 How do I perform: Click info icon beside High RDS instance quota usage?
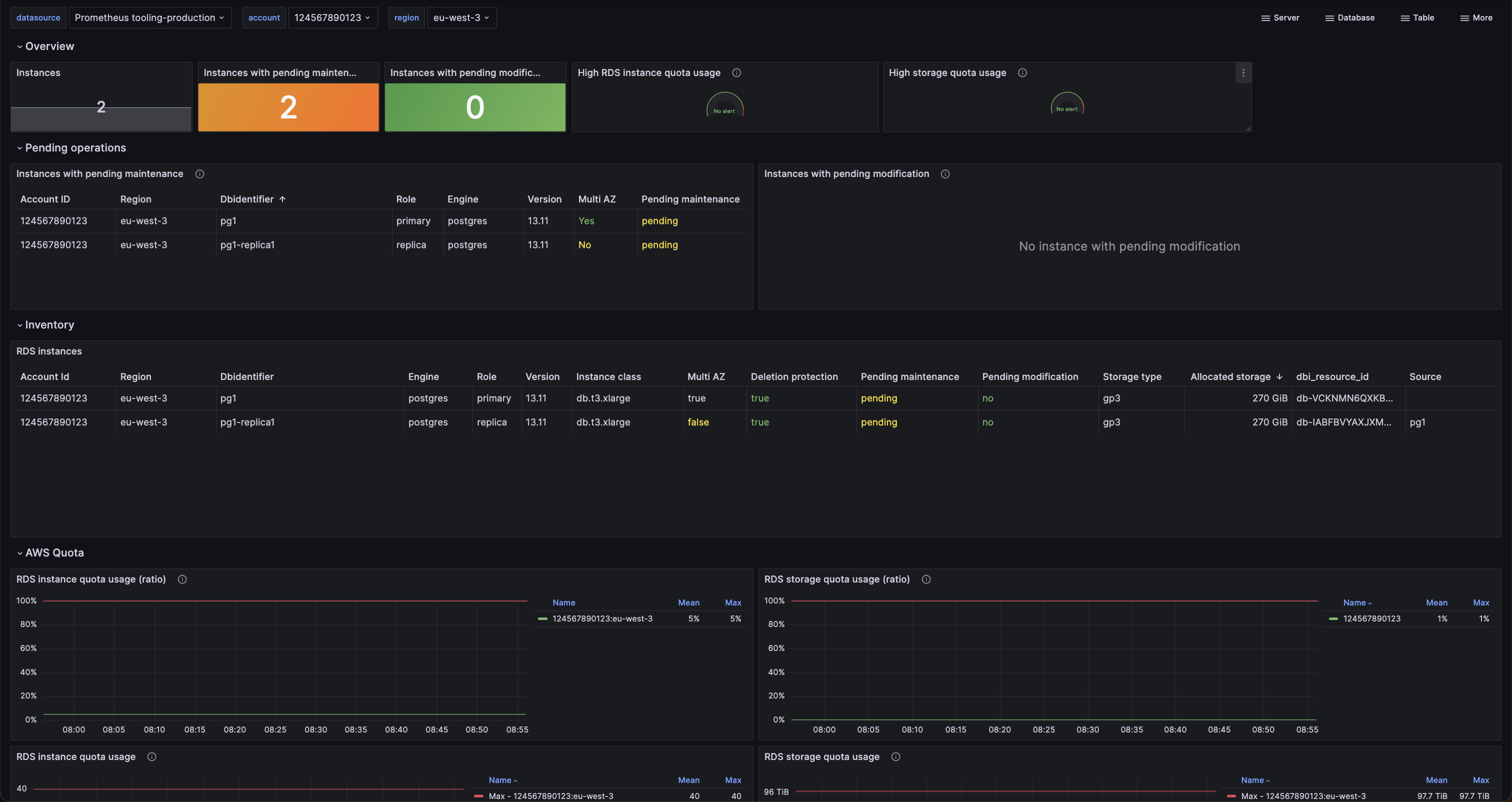[x=736, y=73]
